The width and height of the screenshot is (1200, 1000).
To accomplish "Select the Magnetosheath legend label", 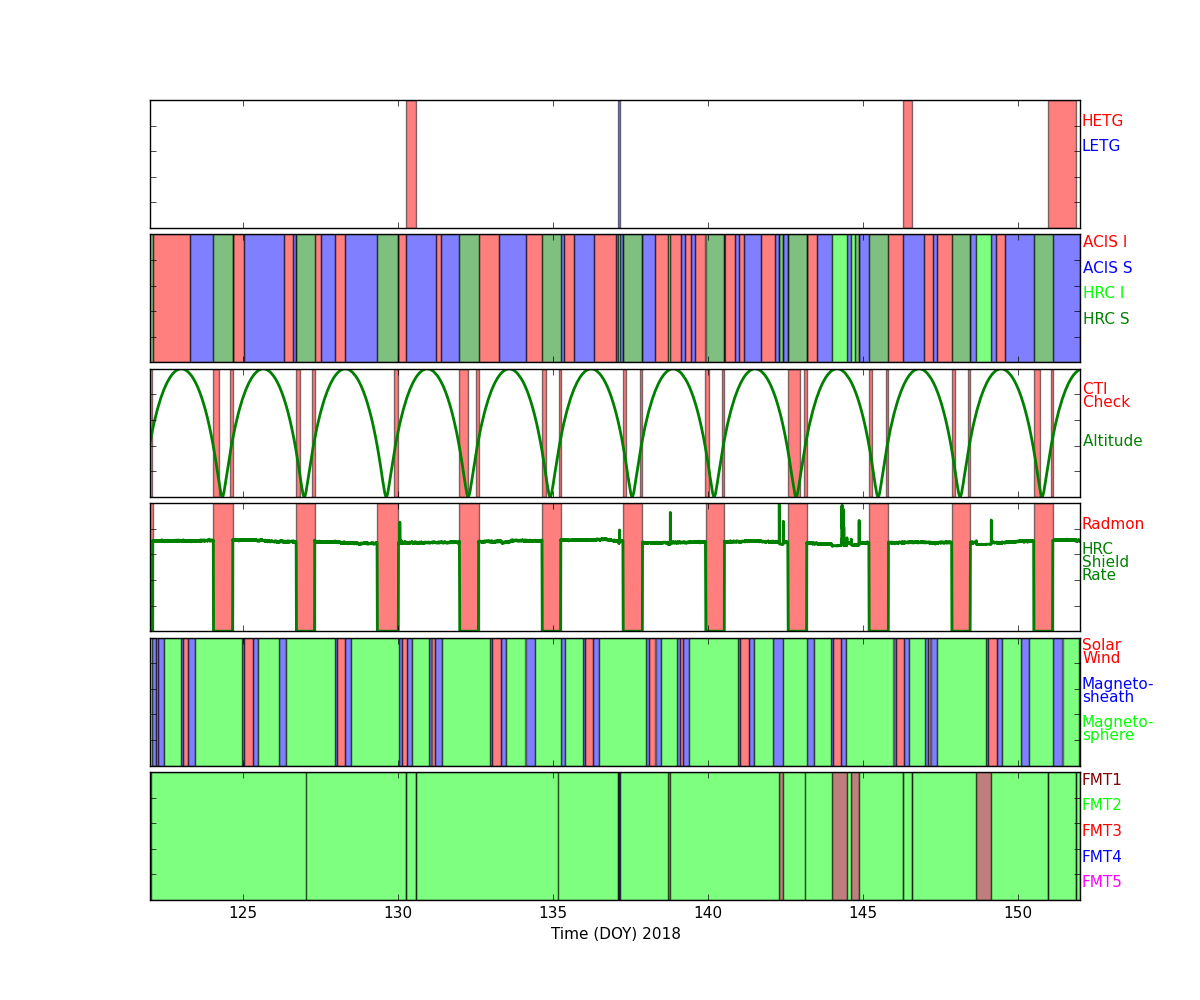I will [1117, 691].
